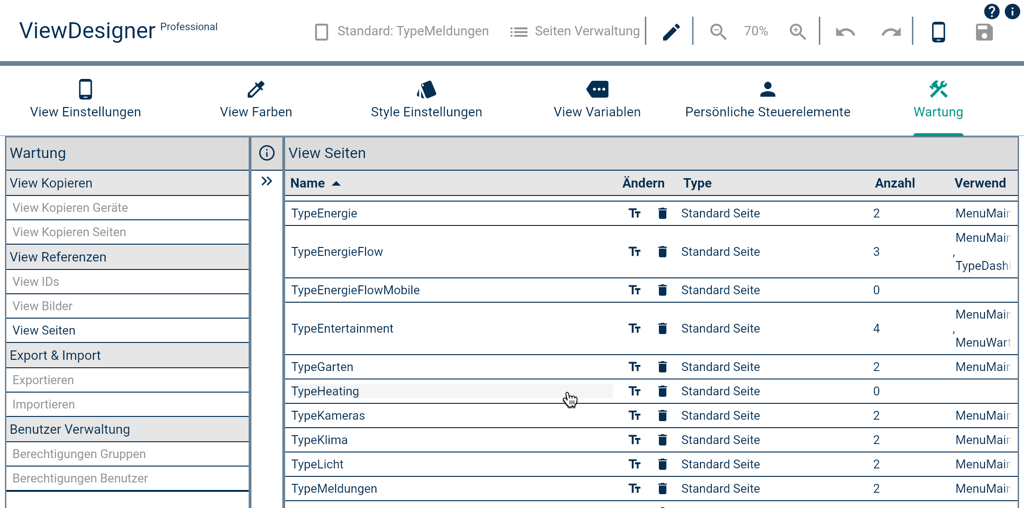Open Standard: TypeMeldungen page selector
This screenshot has height=508, width=1024.
[x=402, y=31]
